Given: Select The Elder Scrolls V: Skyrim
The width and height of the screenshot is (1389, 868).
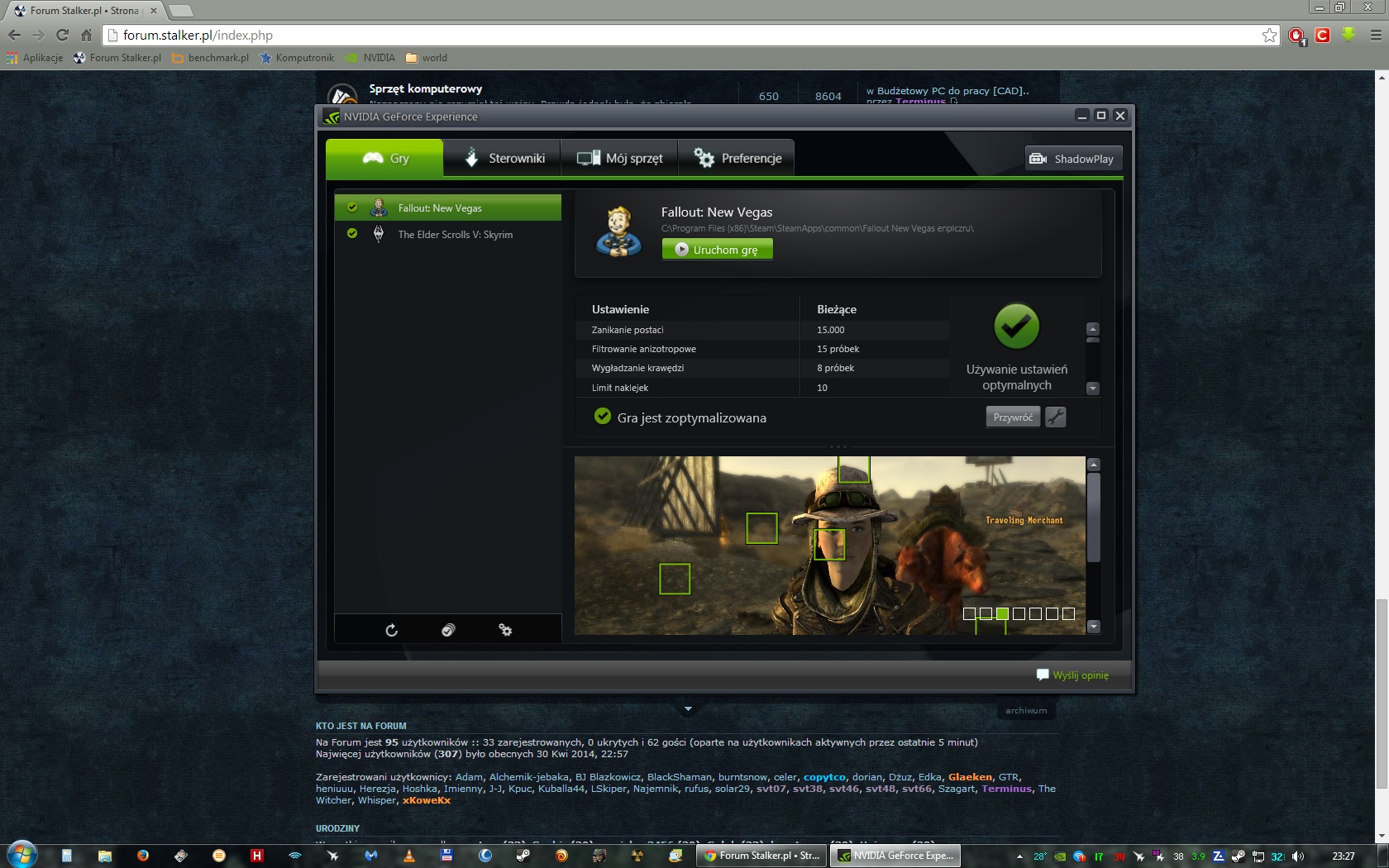Looking at the screenshot, I should (x=447, y=234).
